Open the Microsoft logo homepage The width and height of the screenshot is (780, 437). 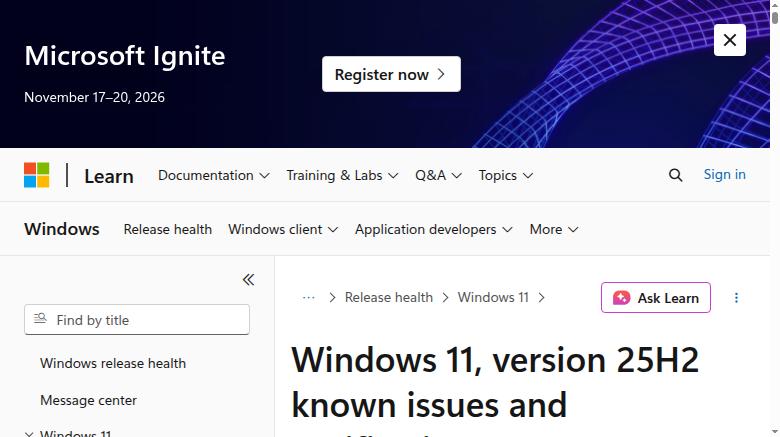click(x=37, y=175)
